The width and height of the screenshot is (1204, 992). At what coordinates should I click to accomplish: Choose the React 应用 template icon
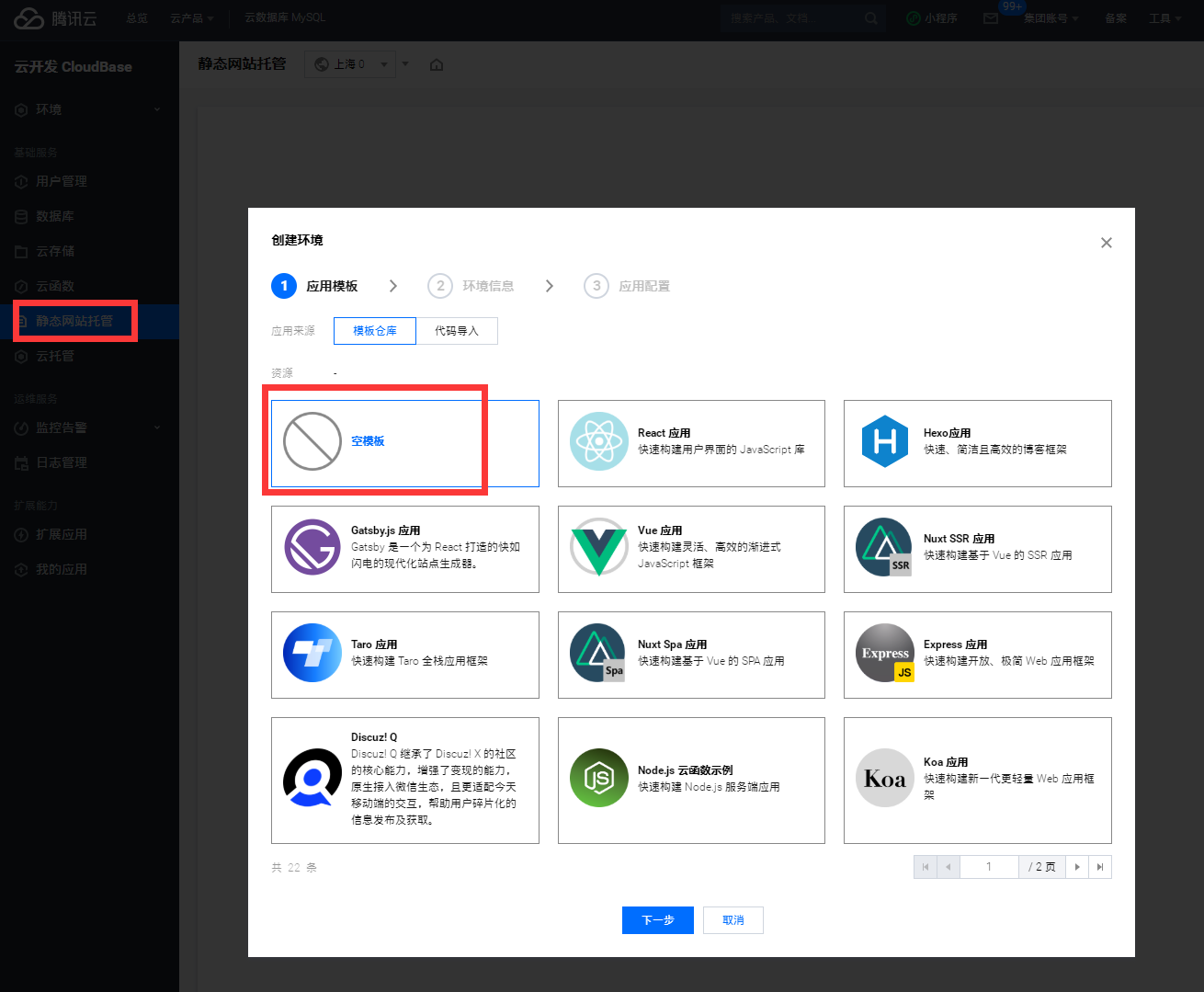coord(599,441)
